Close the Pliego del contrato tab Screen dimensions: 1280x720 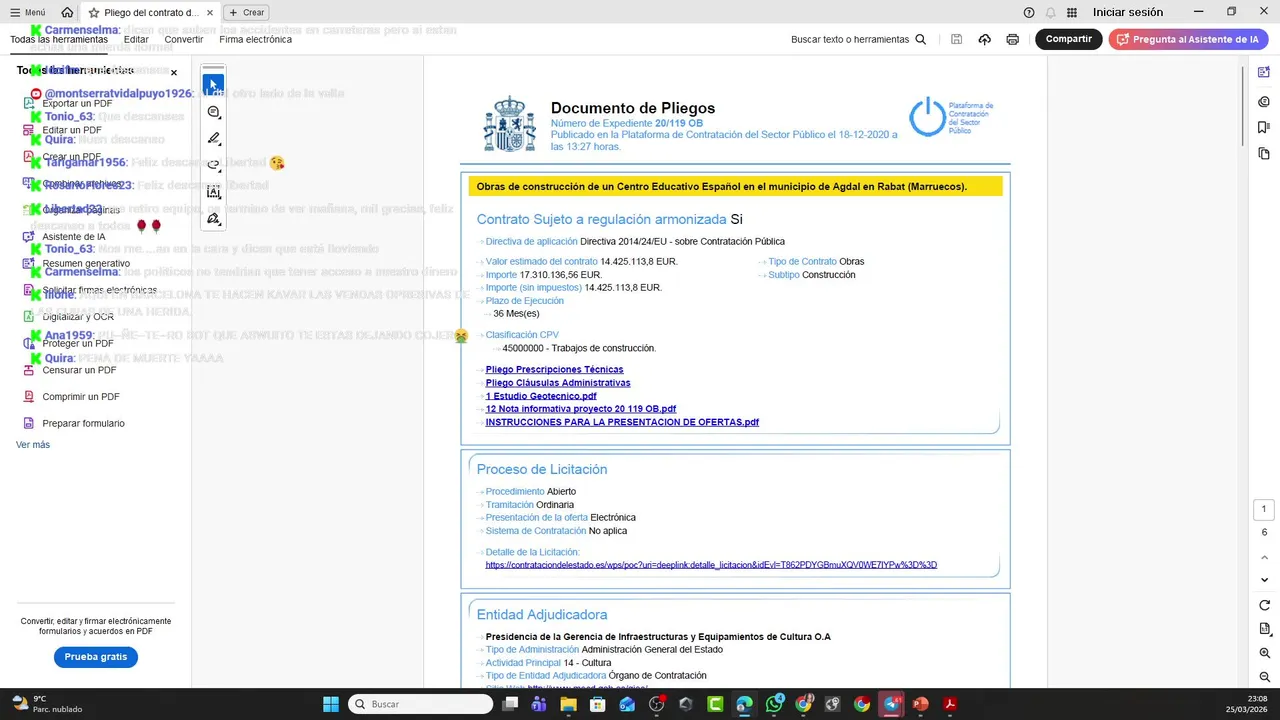coord(209,12)
